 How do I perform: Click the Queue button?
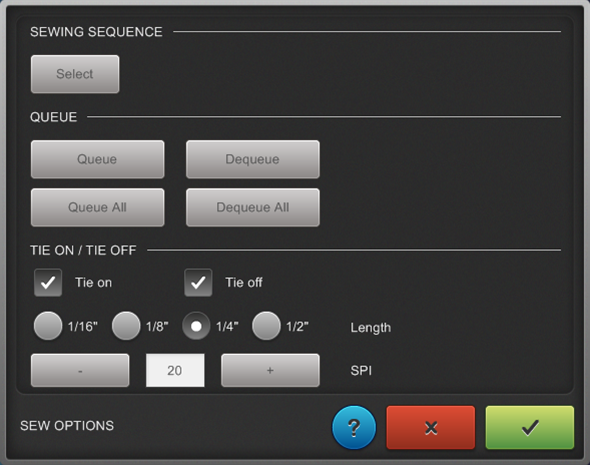(97, 159)
